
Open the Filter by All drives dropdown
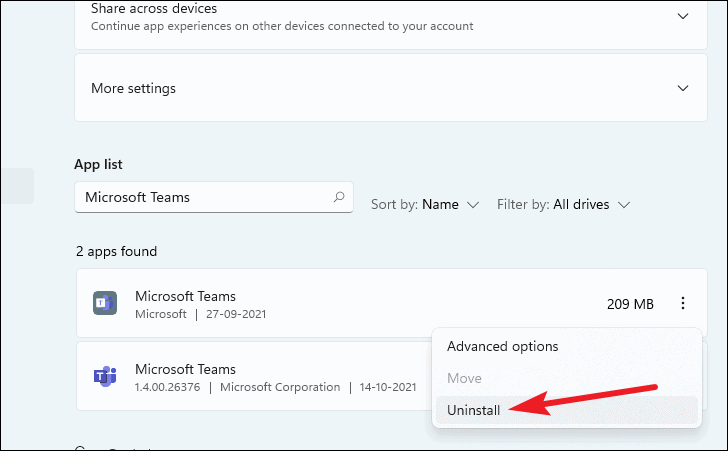563,204
